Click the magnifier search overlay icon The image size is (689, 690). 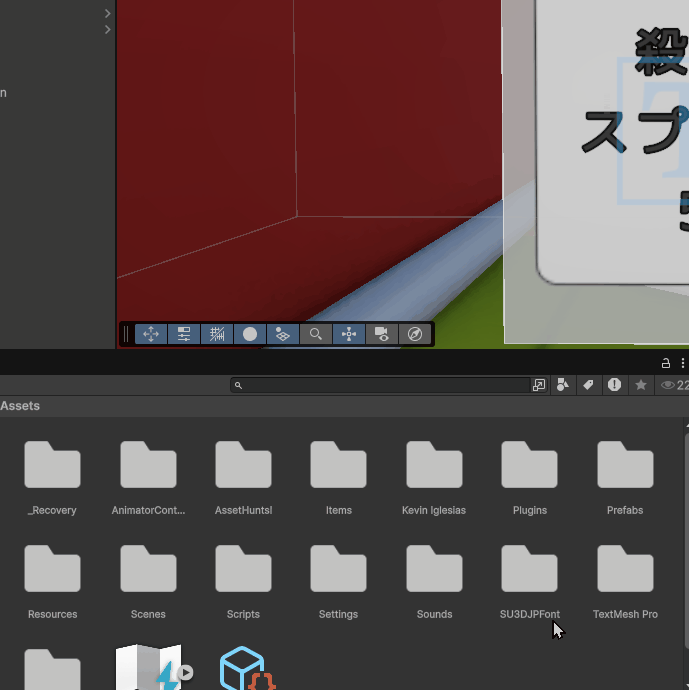point(316,334)
